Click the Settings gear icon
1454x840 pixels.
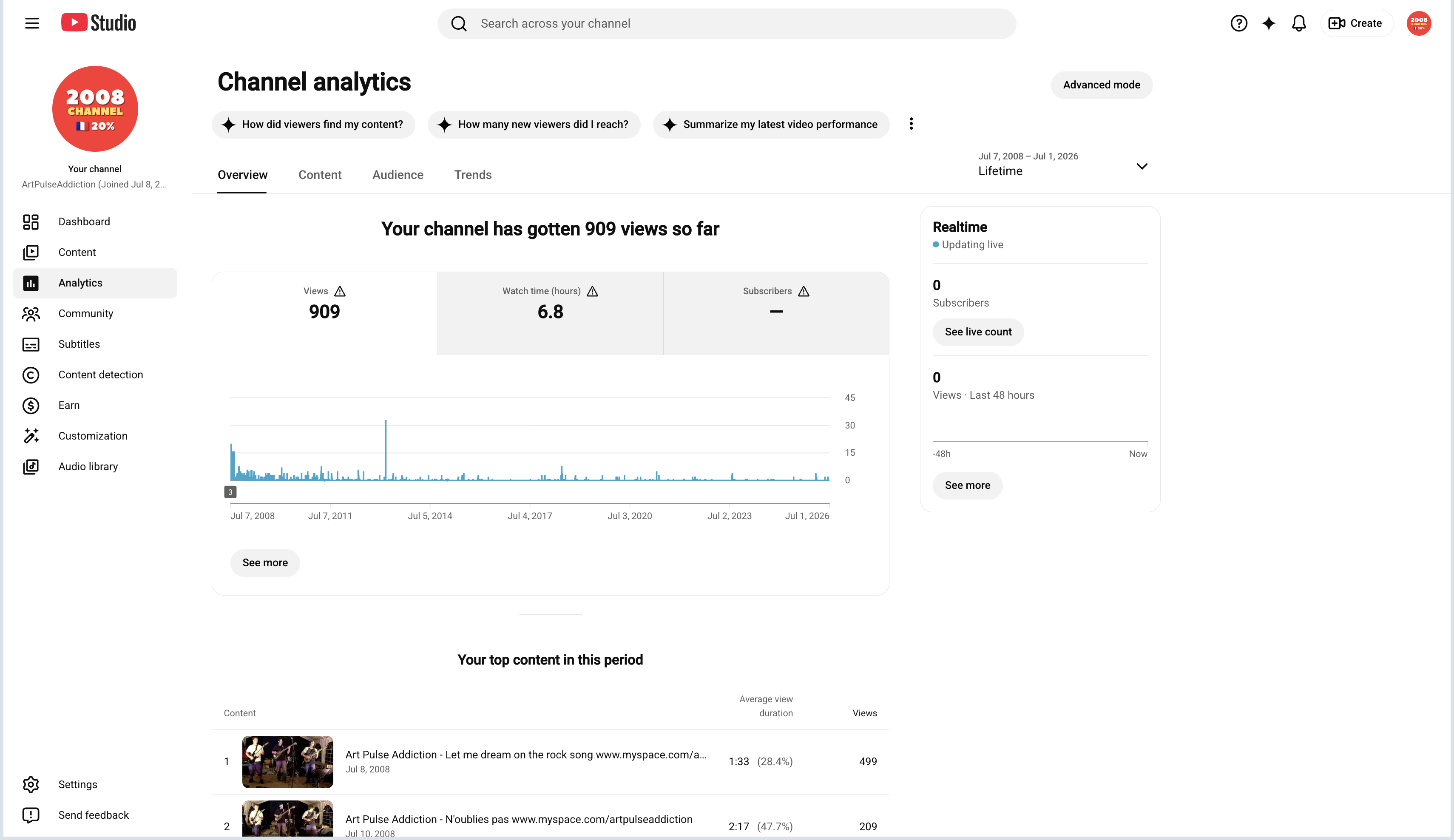(x=31, y=784)
